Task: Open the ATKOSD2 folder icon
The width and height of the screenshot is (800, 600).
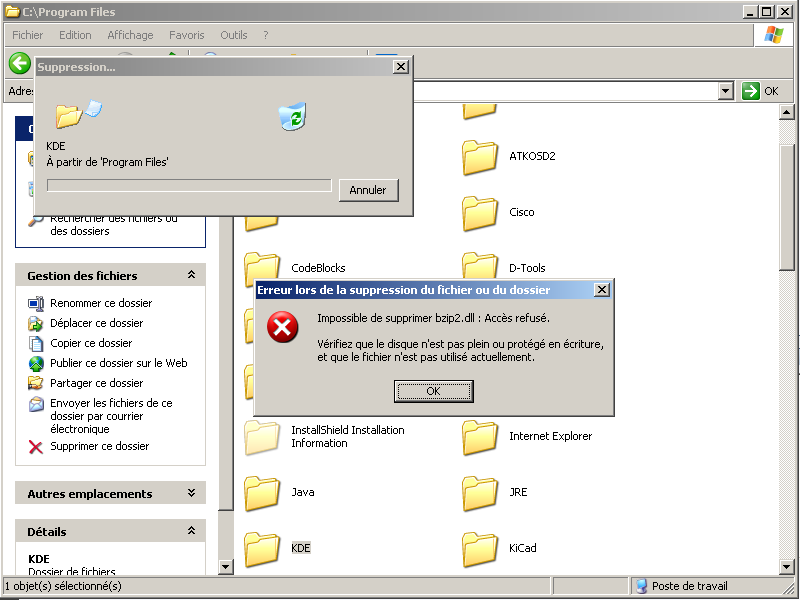Action: (480, 157)
